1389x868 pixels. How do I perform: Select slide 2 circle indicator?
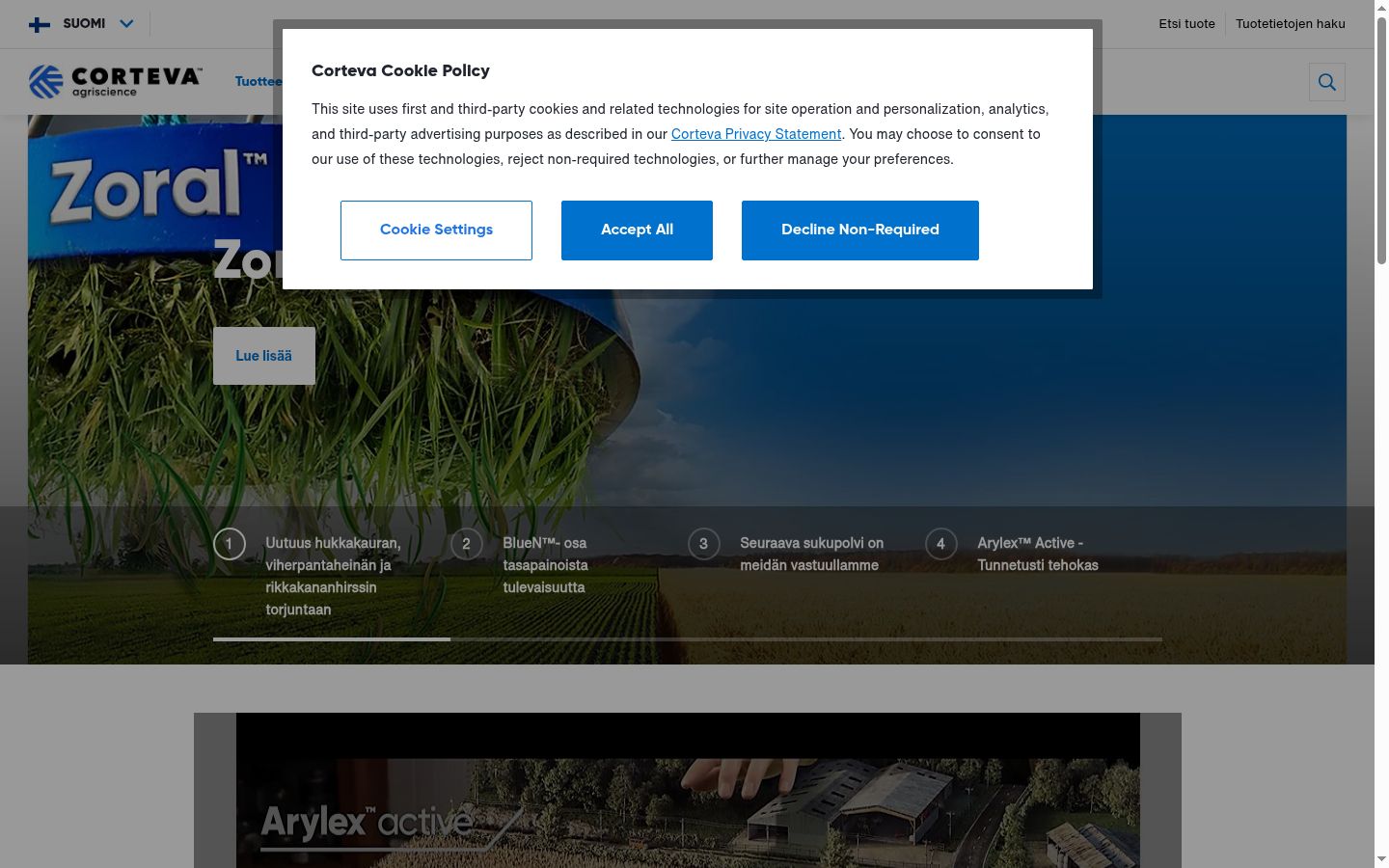[467, 544]
